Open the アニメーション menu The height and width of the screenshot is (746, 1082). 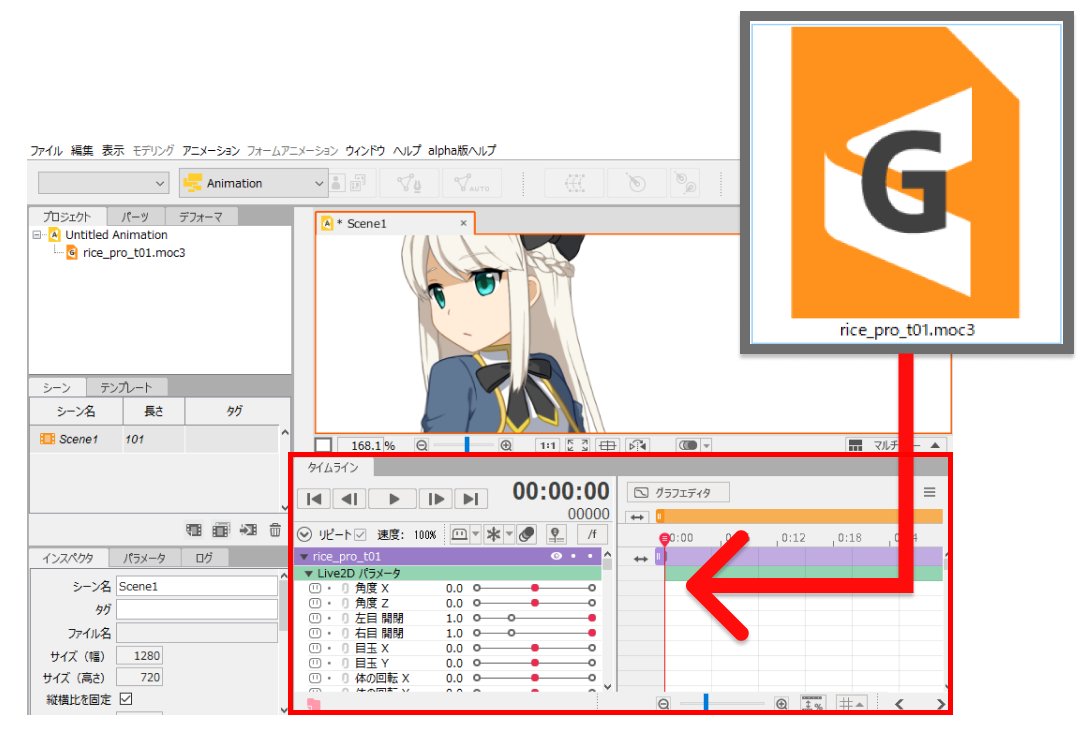[x=210, y=150]
